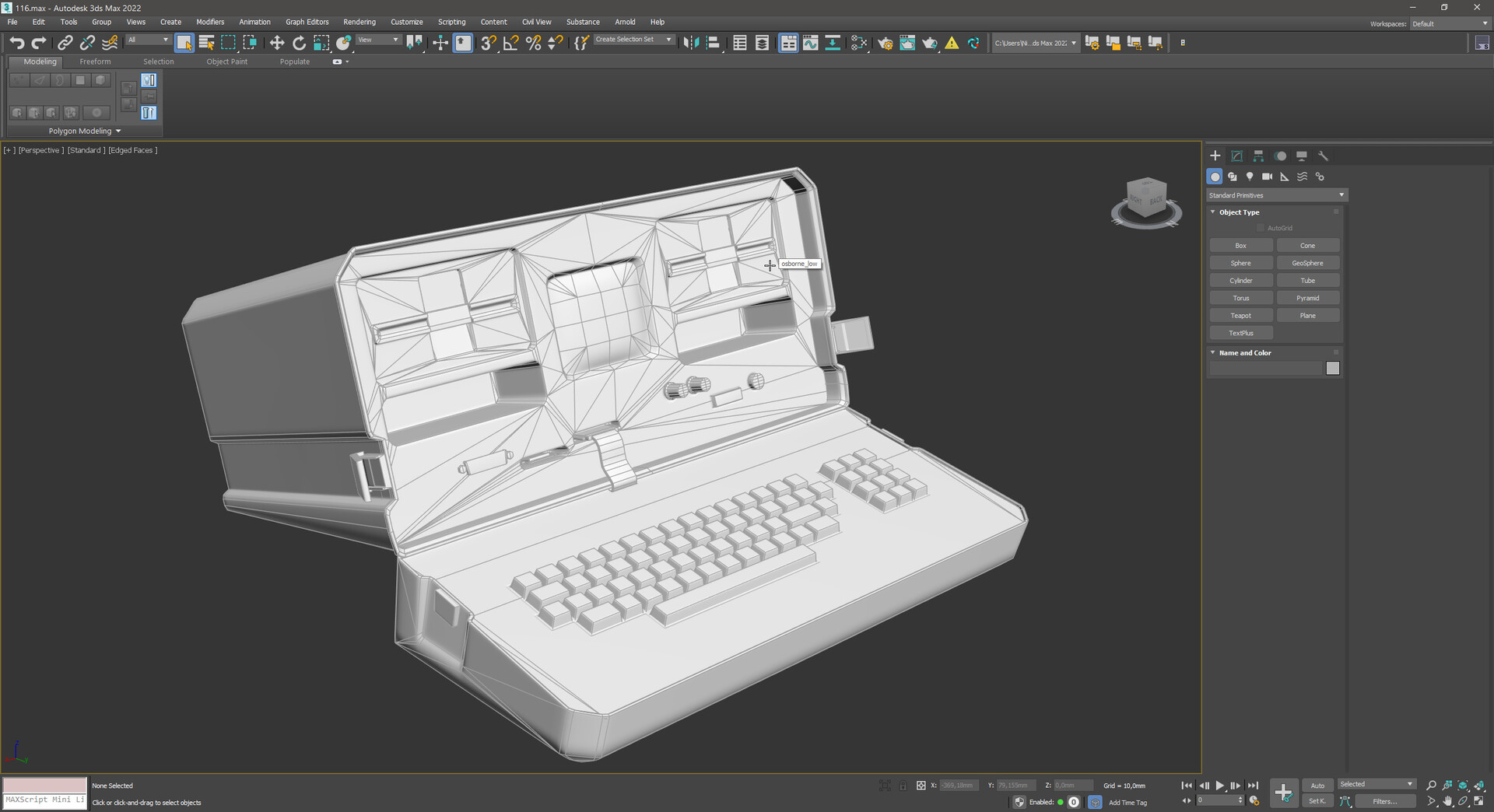This screenshot has height=812, width=1494.
Task: Enable the AutoGrid checkbox
Action: [x=1261, y=227]
